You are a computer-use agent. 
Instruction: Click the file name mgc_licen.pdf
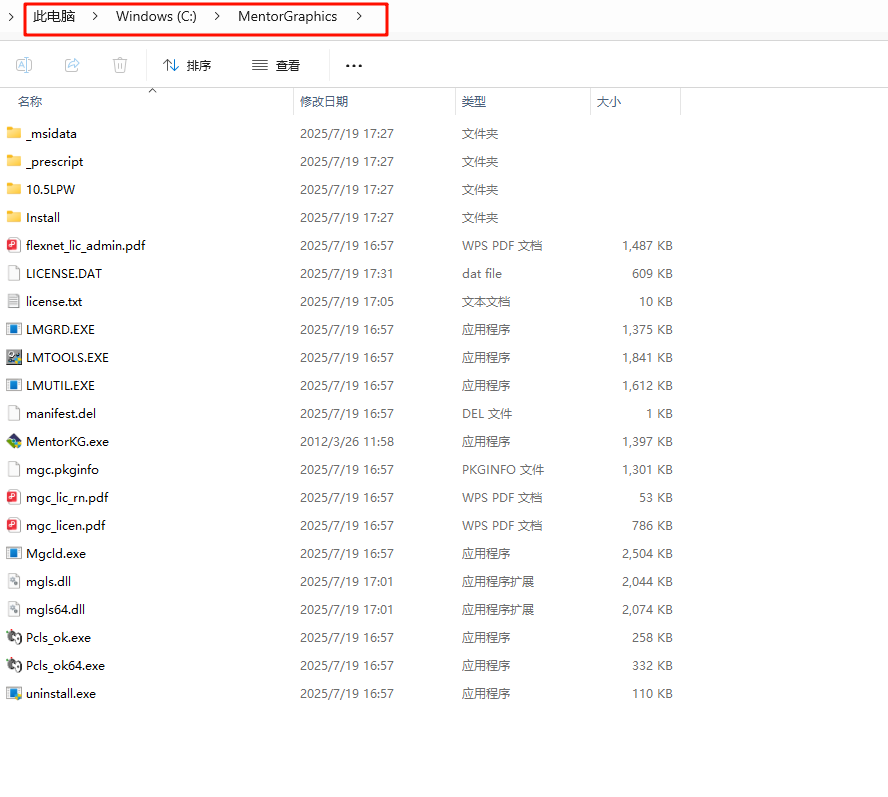click(66, 526)
